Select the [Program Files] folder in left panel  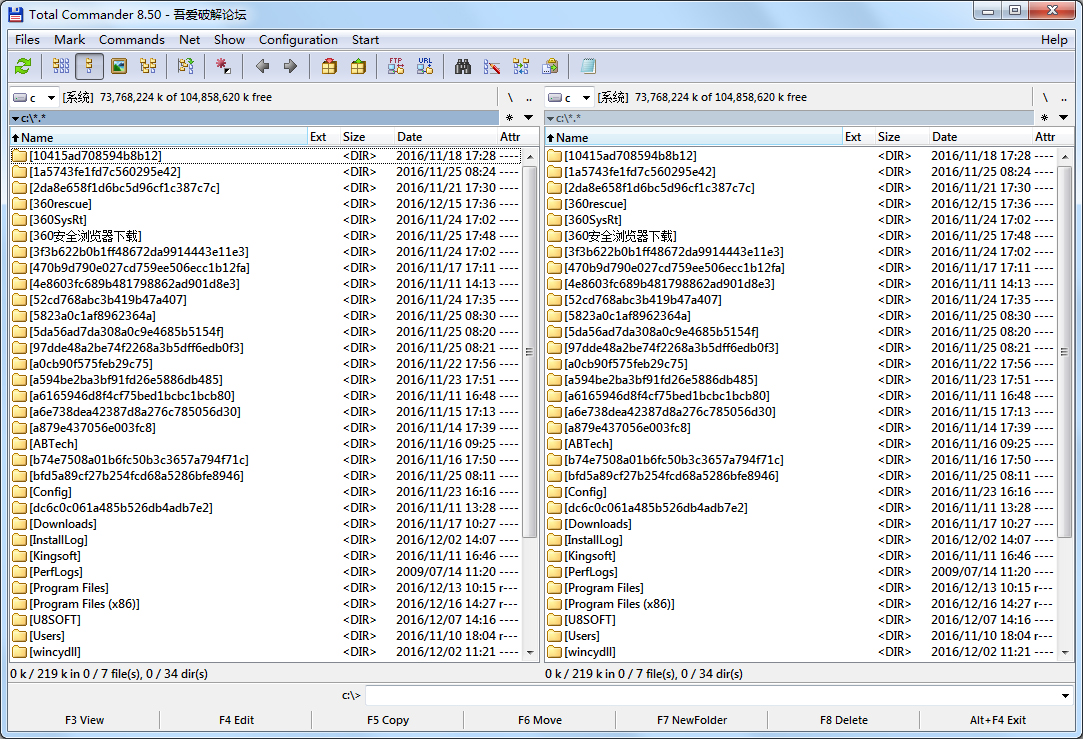point(69,588)
